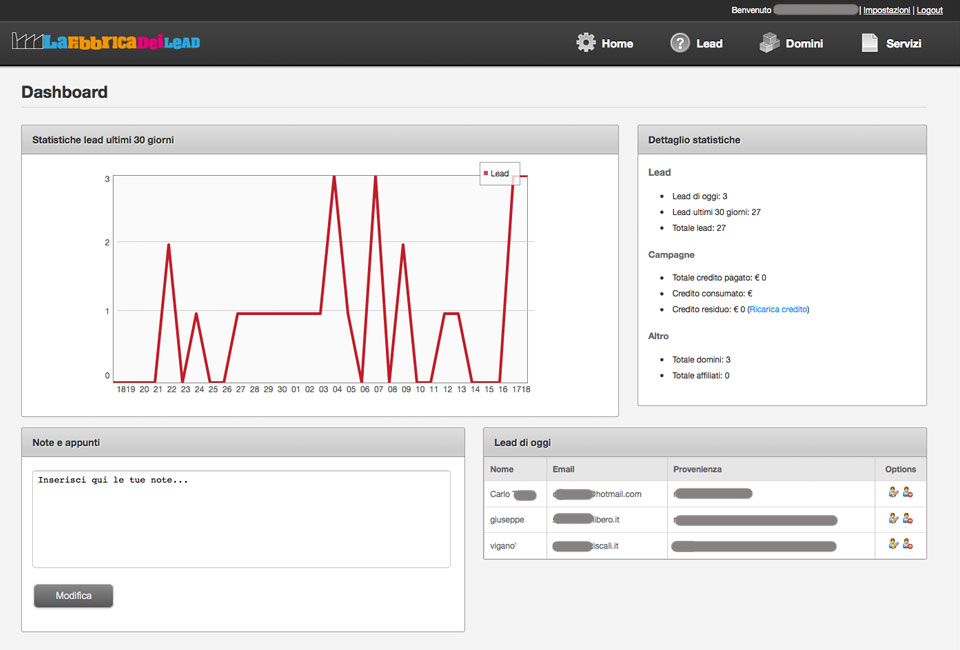Image resolution: width=960 pixels, height=650 pixels.
Task: Click the Lead question mark icon
Action: click(x=680, y=43)
